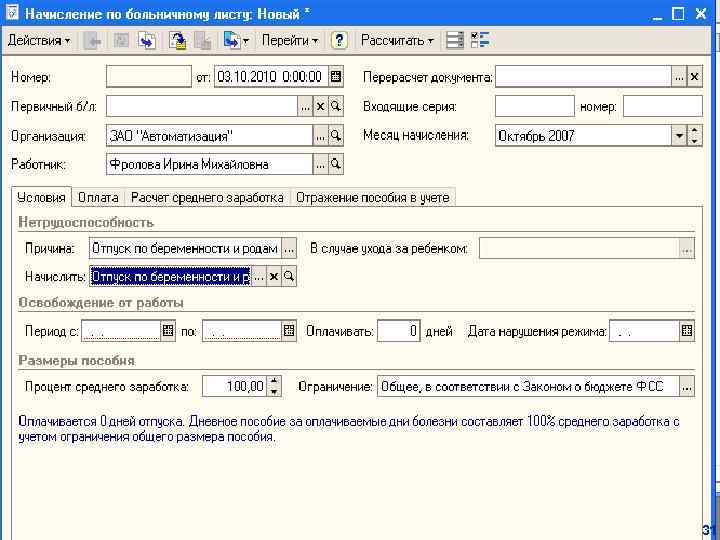
Task: Click the period по date input
Action: tap(242, 331)
